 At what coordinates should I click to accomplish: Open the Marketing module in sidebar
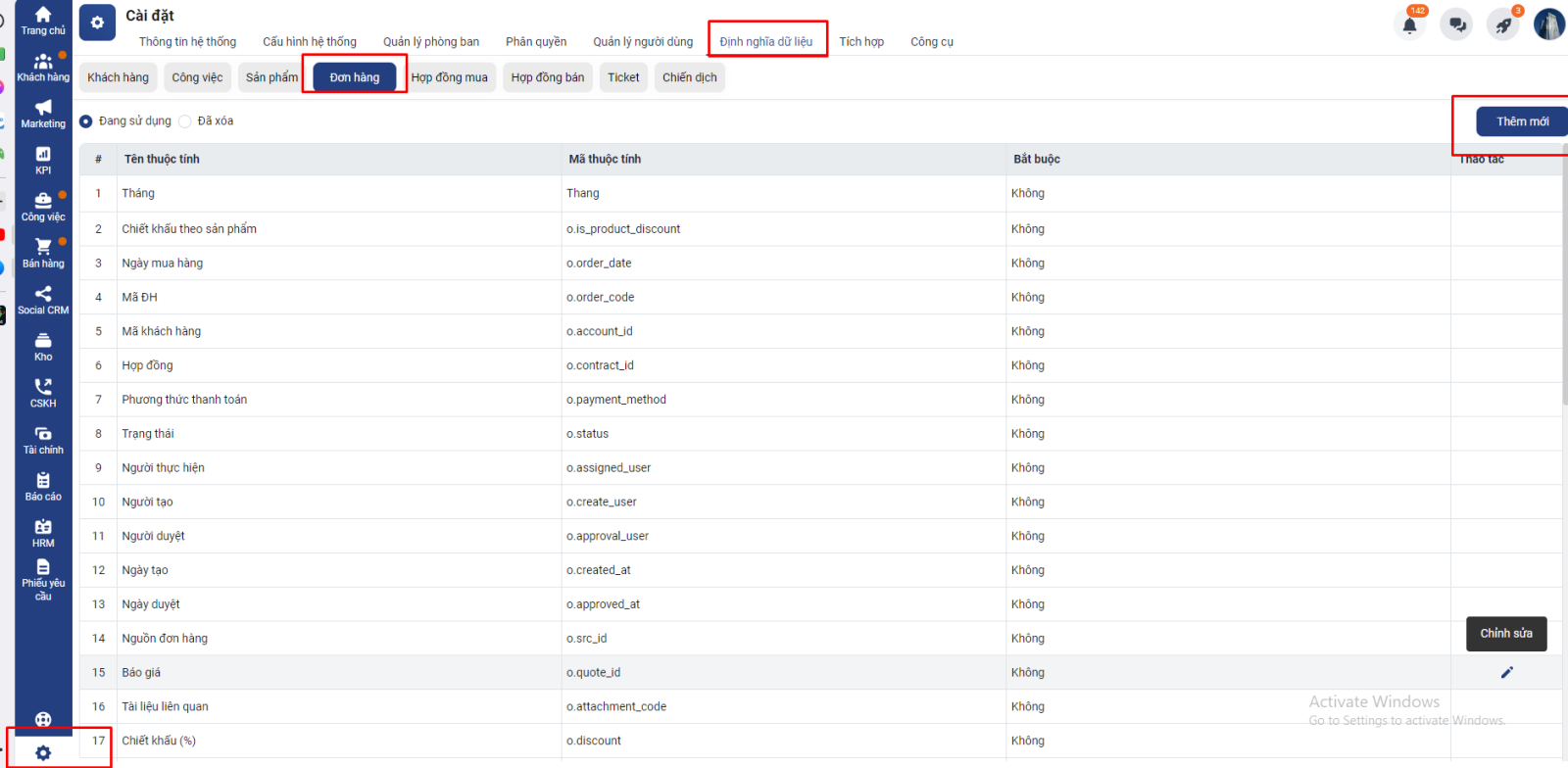[x=43, y=113]
